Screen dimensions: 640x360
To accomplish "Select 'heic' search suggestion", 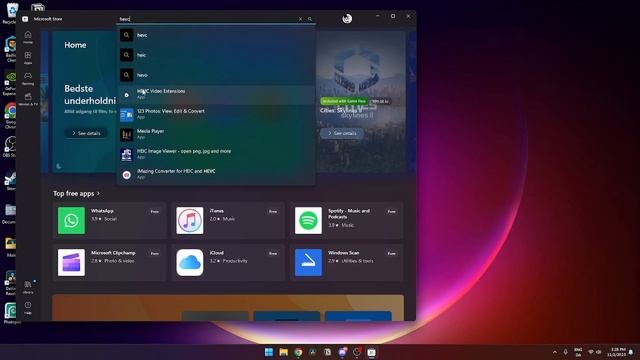I will click(216, 55).
